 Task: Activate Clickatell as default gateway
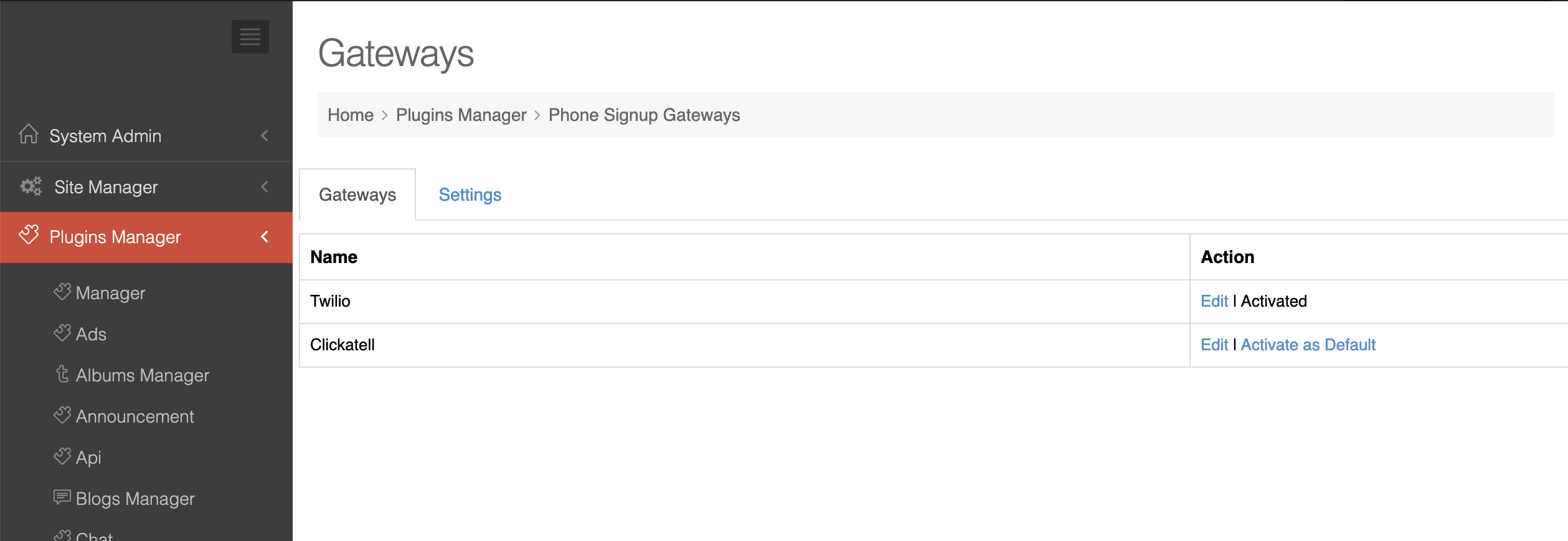point(1308,345)
